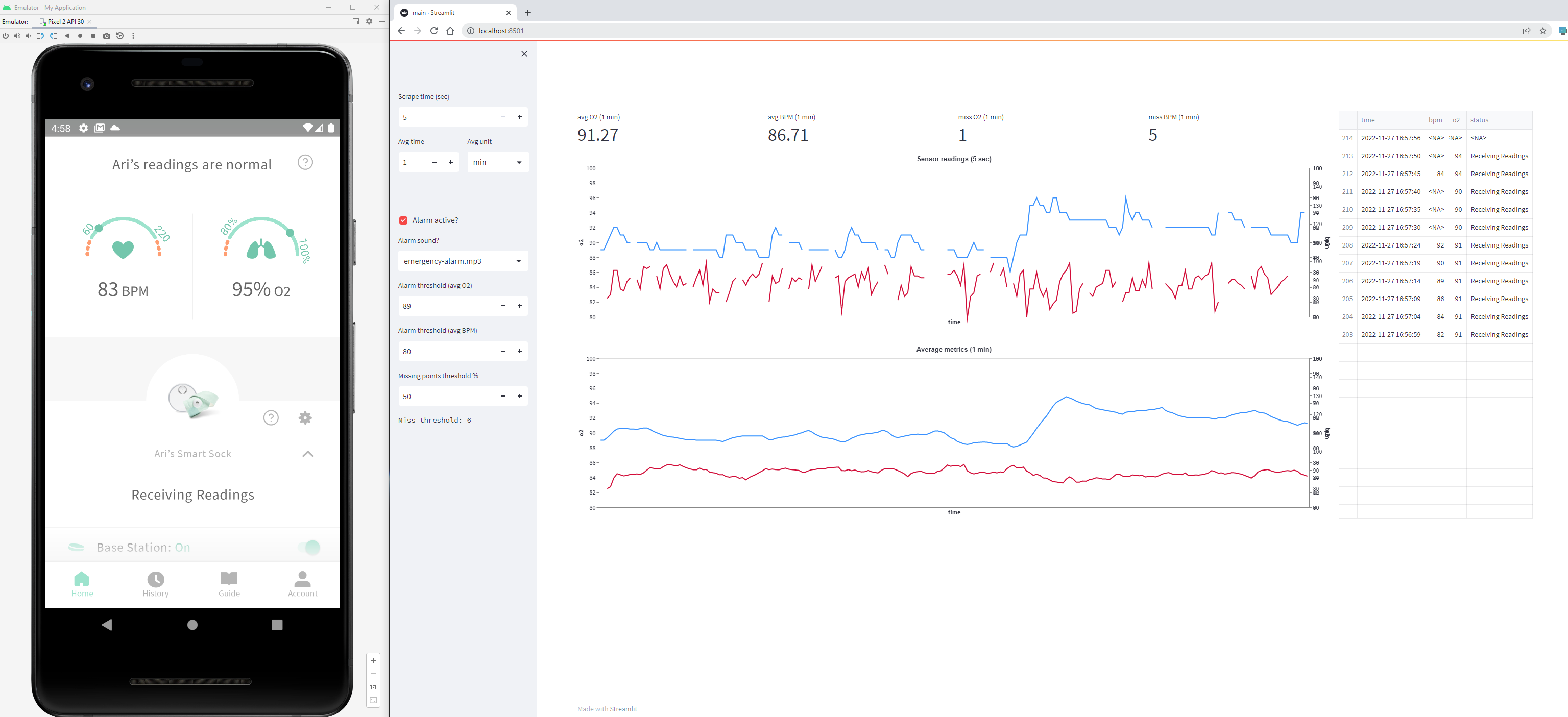Click the emulator power button icon
The image size is (1568, 717).
[6, 36]
